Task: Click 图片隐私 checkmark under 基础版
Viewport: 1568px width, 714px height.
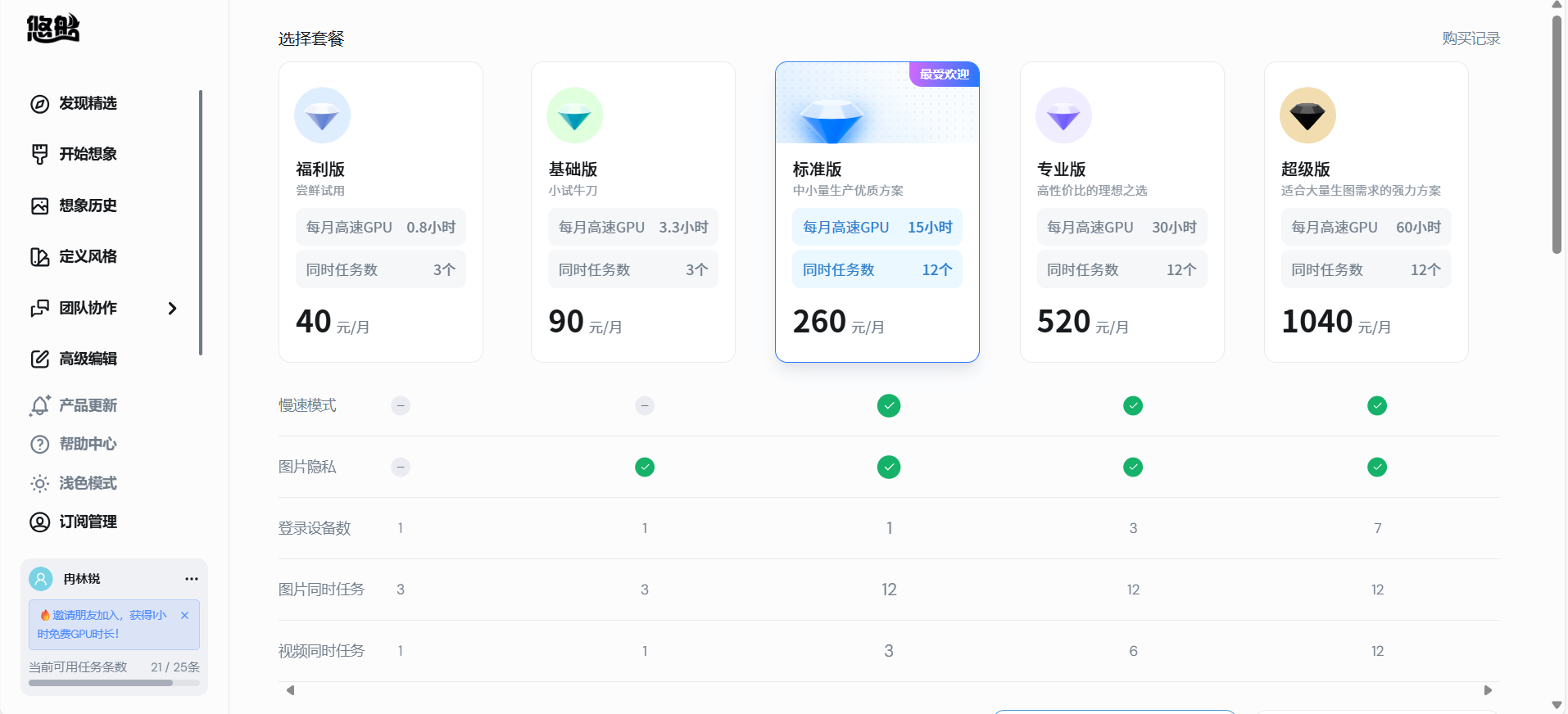Action: [x=645, y=467]
